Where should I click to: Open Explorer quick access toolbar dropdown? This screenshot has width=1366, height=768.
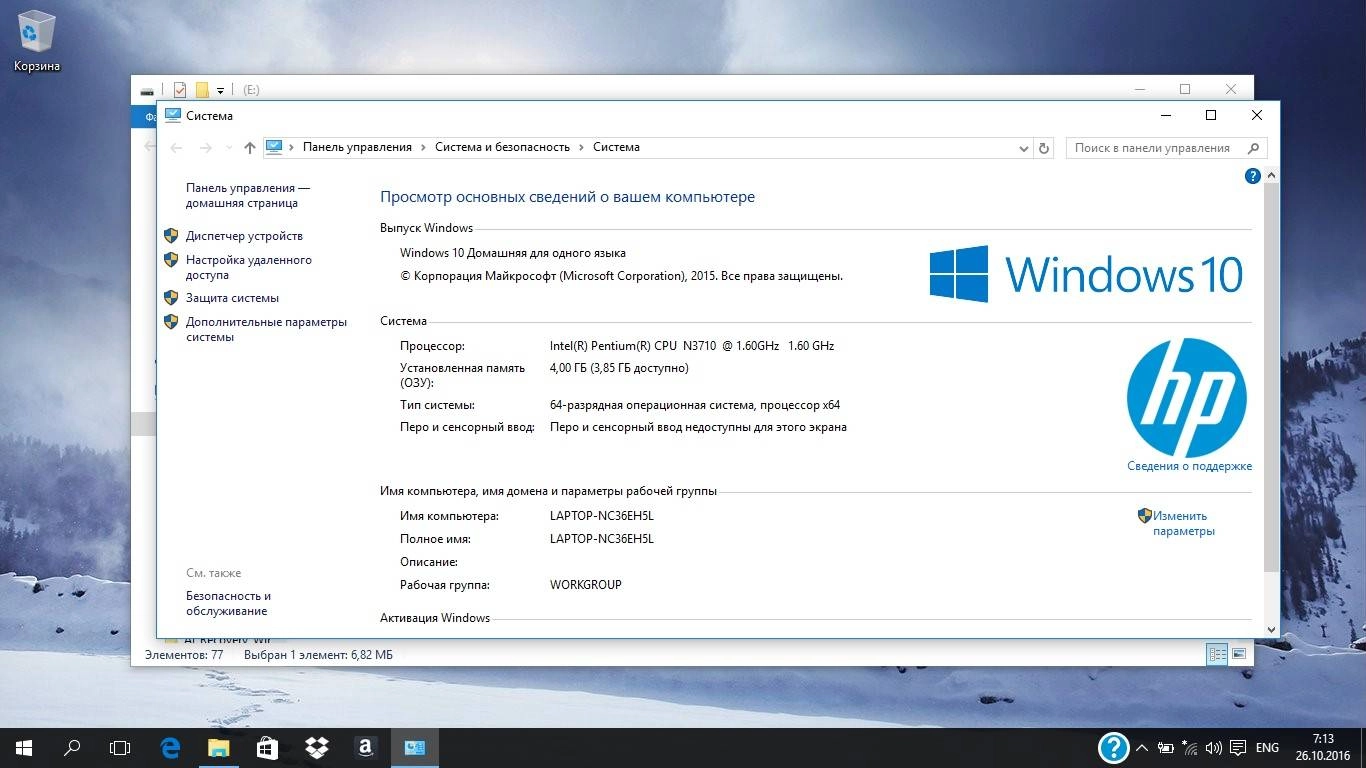(x=221, y=90)
